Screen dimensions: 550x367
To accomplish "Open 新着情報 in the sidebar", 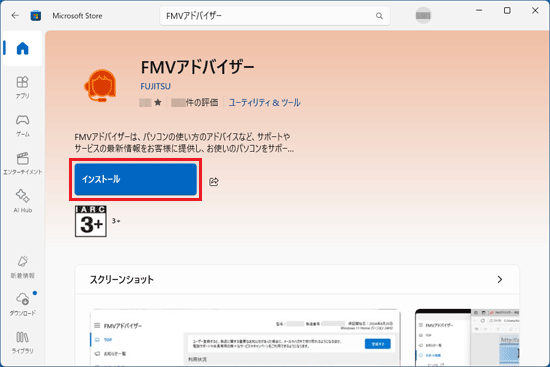I will pos(22,267).
